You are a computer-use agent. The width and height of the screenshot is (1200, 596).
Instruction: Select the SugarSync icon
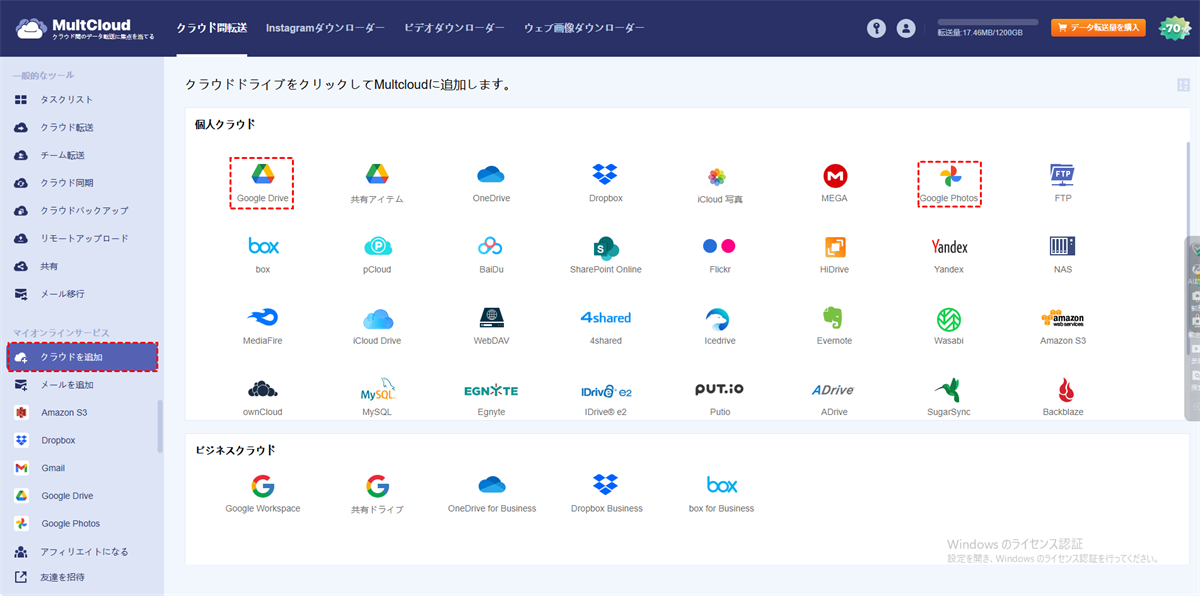coord(949,397)
